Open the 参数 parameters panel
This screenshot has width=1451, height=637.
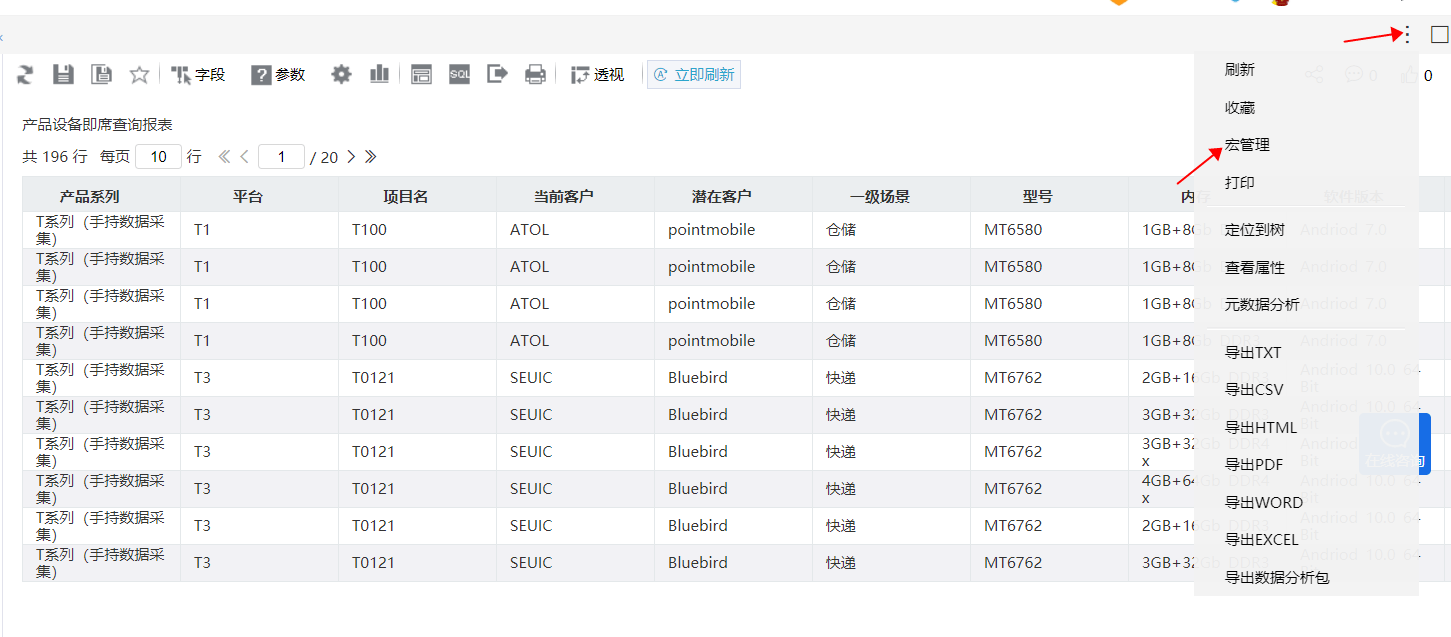278,74
